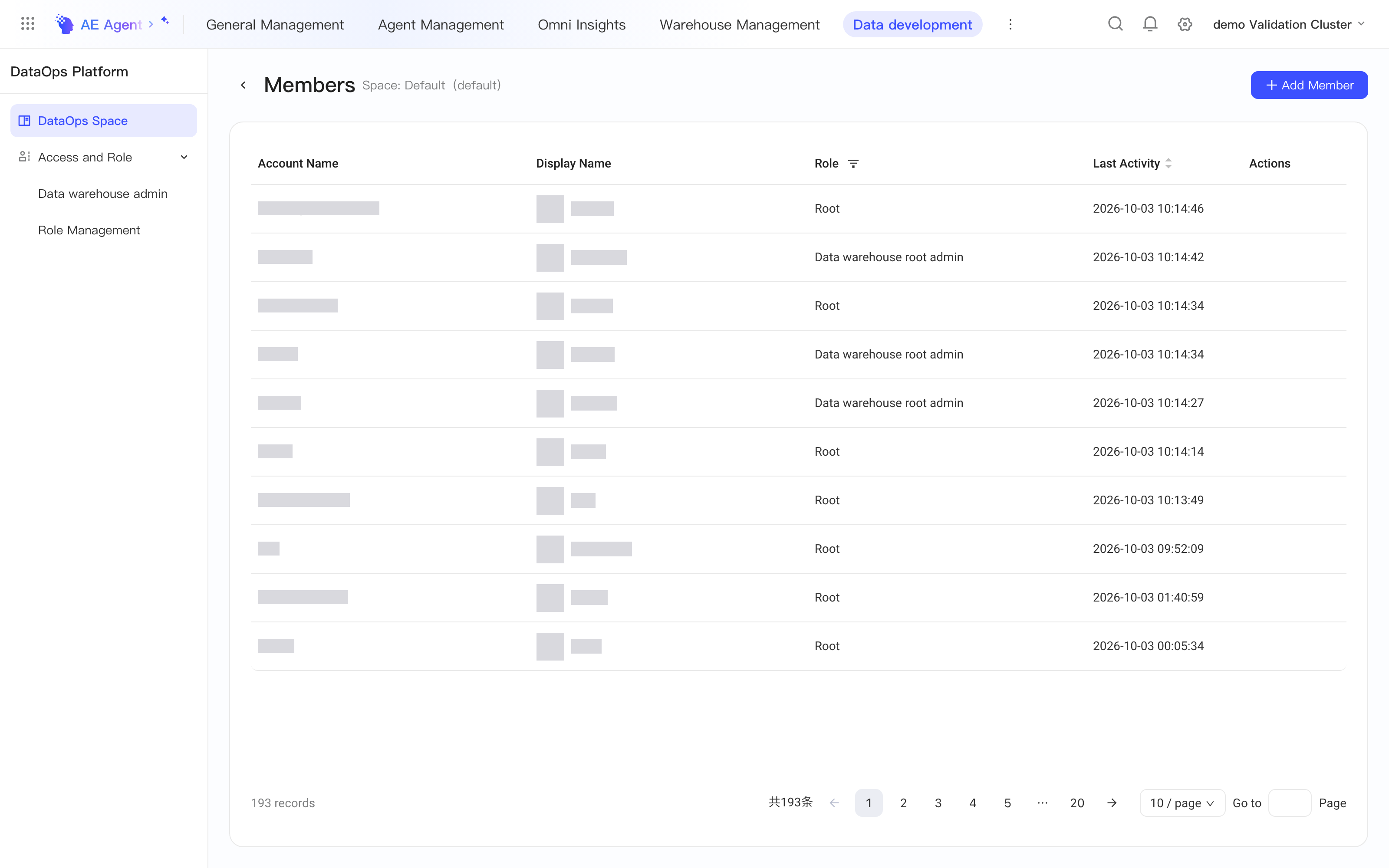Open the General Management tab
This screenshot has width=1389, height=868.
[275, 25]
